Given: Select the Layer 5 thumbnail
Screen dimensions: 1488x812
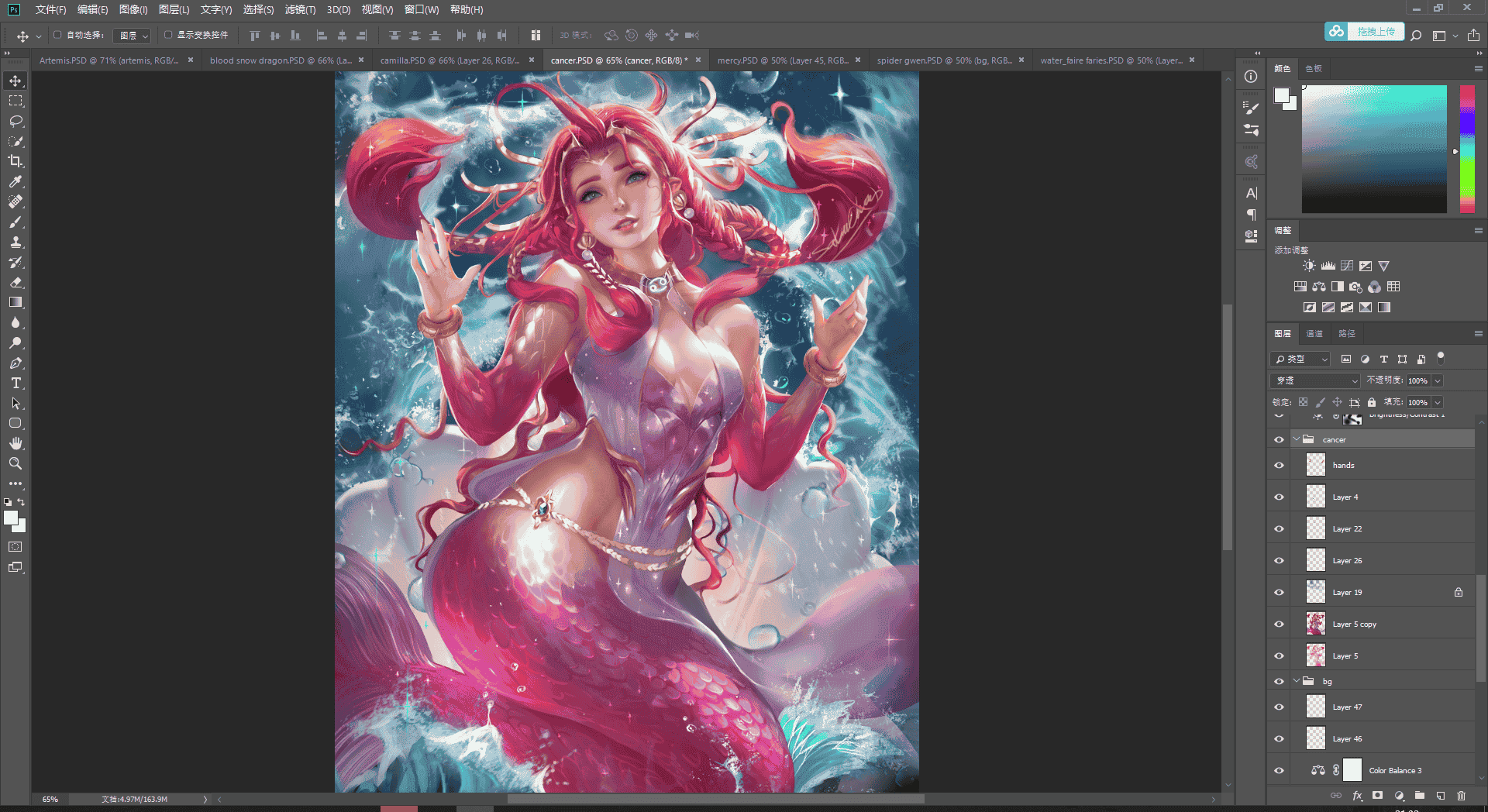Looking at the screenshot, I should coord(1316,655).
